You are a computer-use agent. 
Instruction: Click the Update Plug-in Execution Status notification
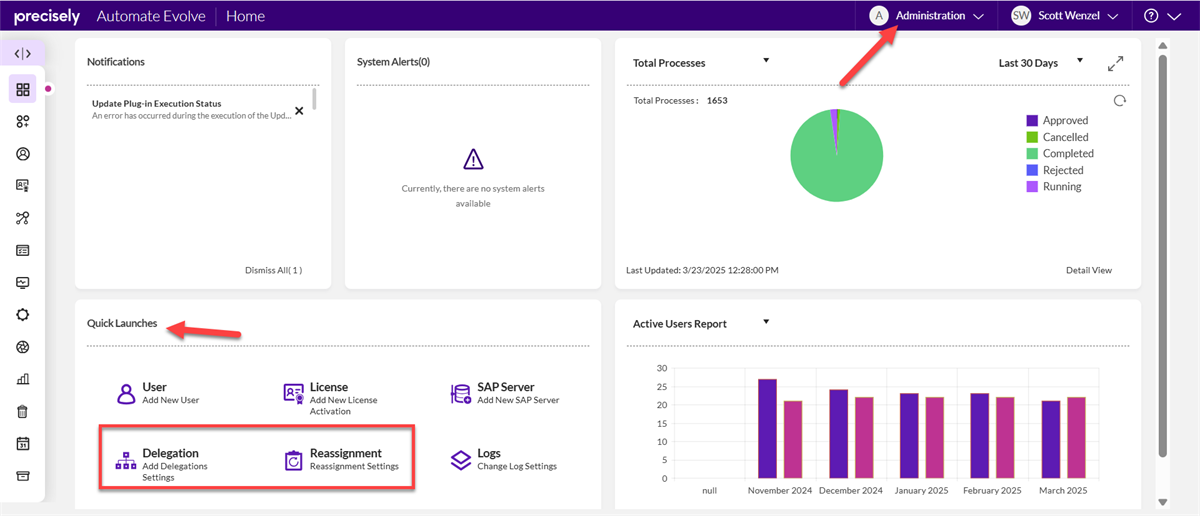[x=191, y=109]
